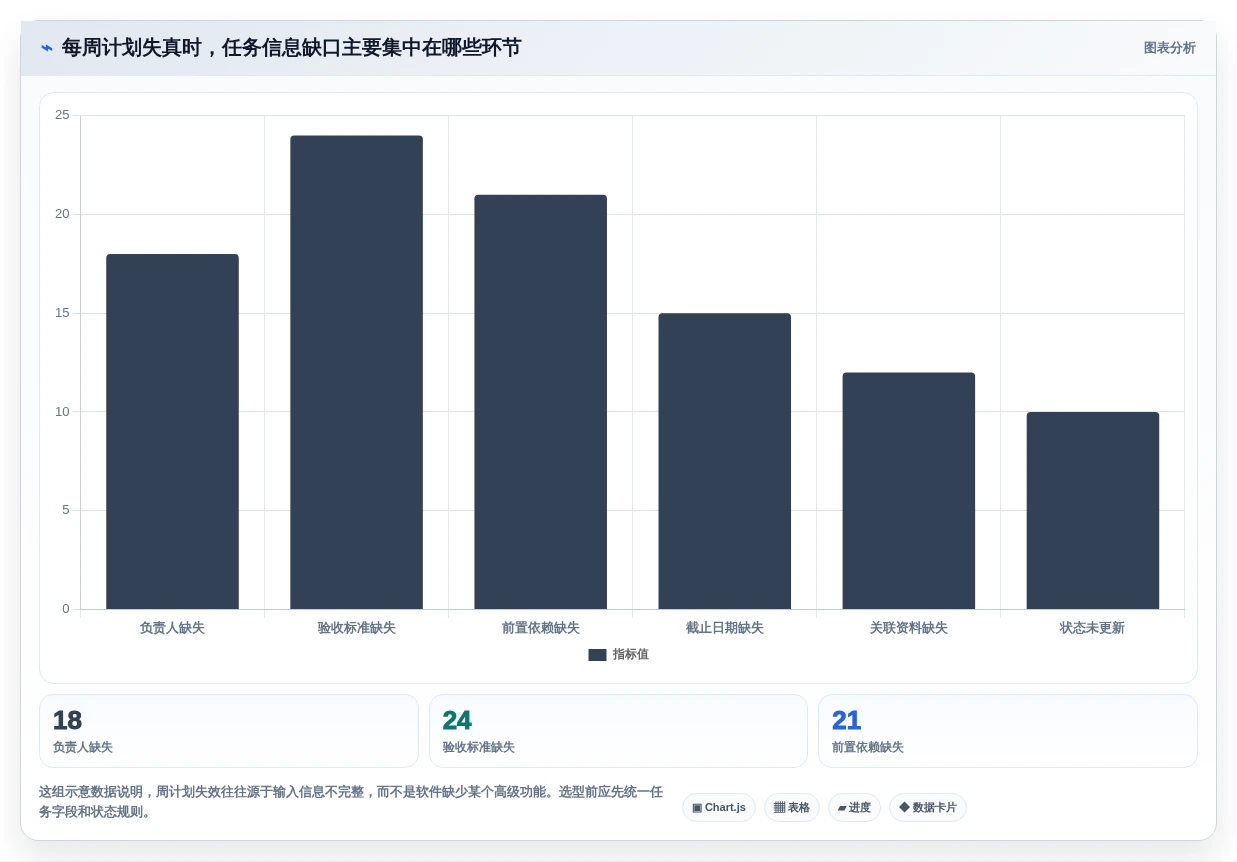Click the 24 验收标准缺失 data card

click(618, 731)
